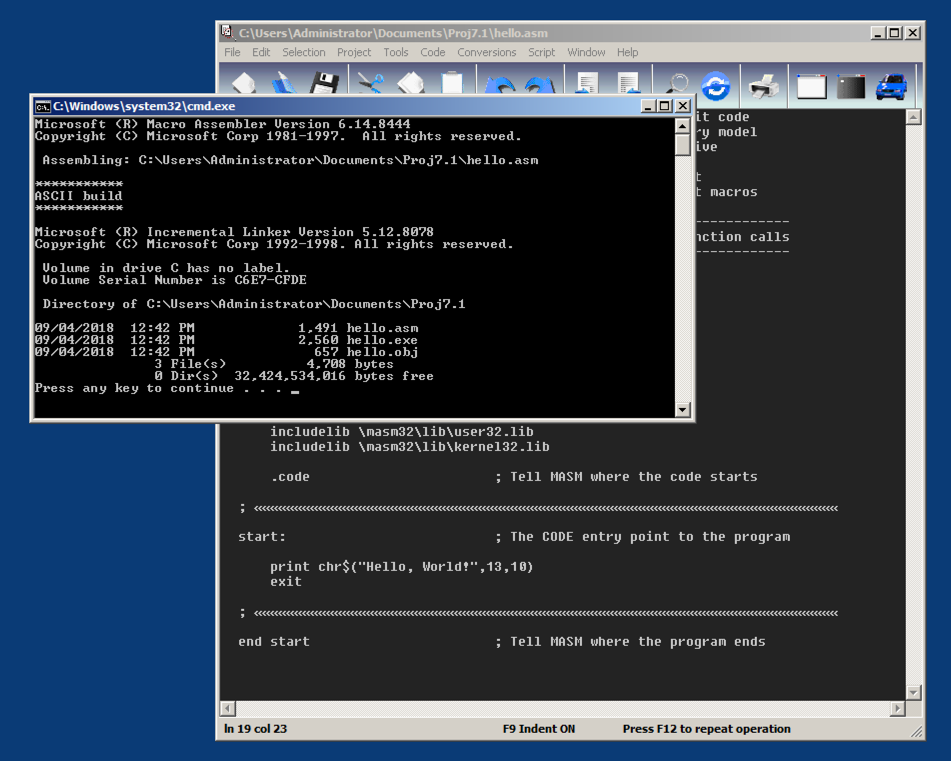Click the '.code' directive line

tap(290, 477)
